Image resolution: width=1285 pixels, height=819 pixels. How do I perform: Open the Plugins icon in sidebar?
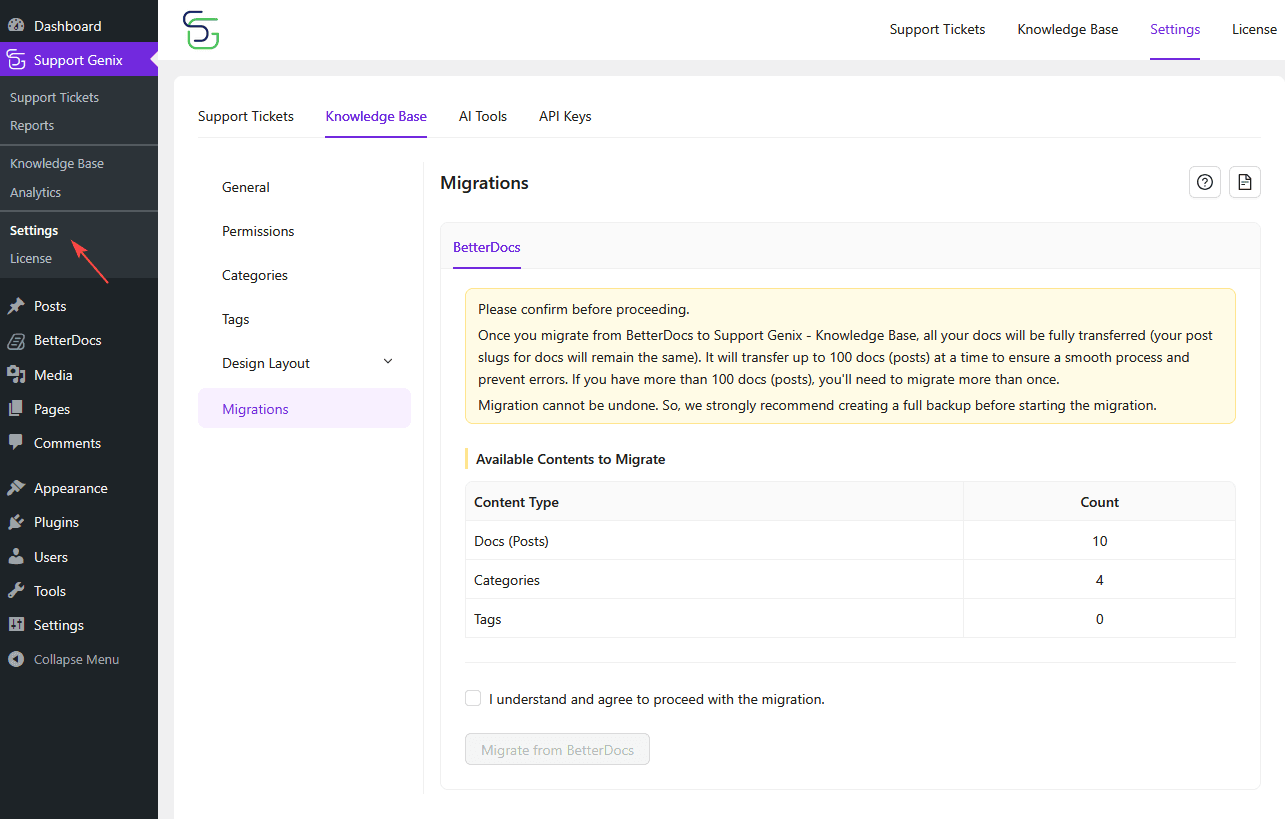(17, 521)
